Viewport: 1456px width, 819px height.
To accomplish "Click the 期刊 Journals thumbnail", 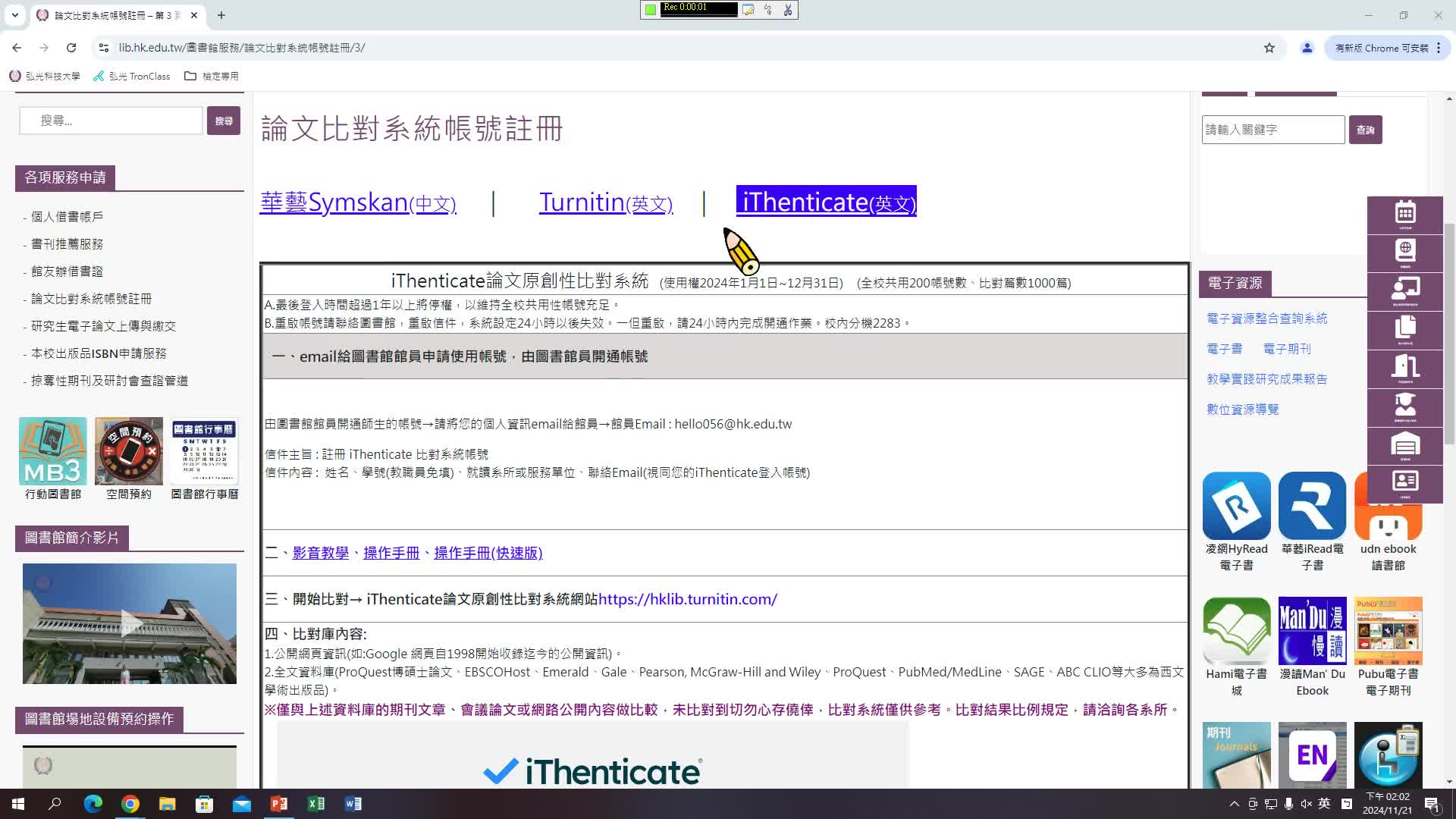I will tap(1236, 755).
